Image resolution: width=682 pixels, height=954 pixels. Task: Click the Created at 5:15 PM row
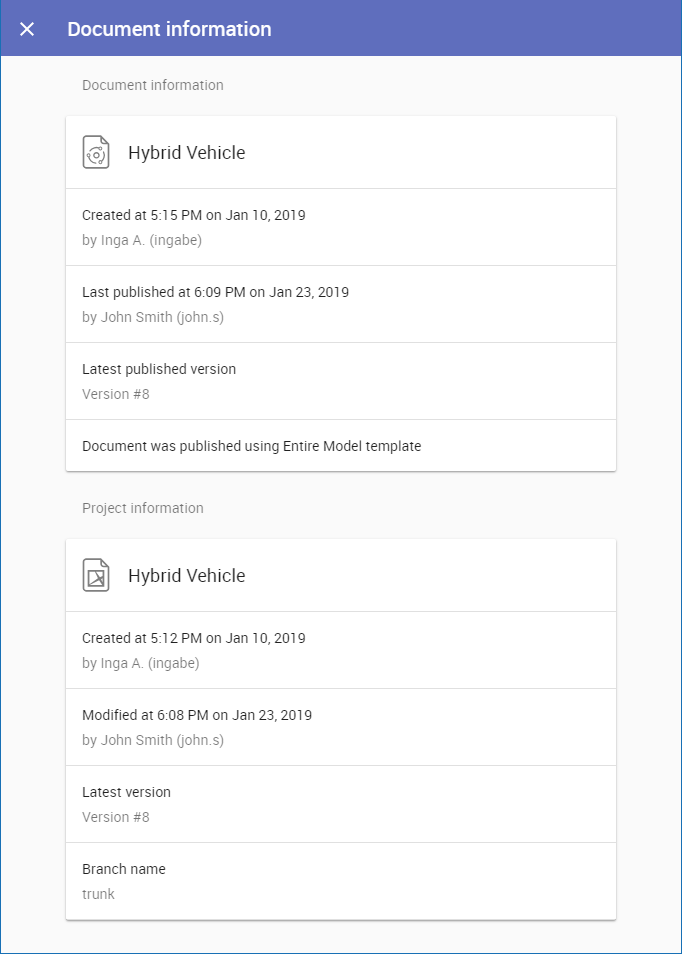pyautogui.click(x=194, y=215)
